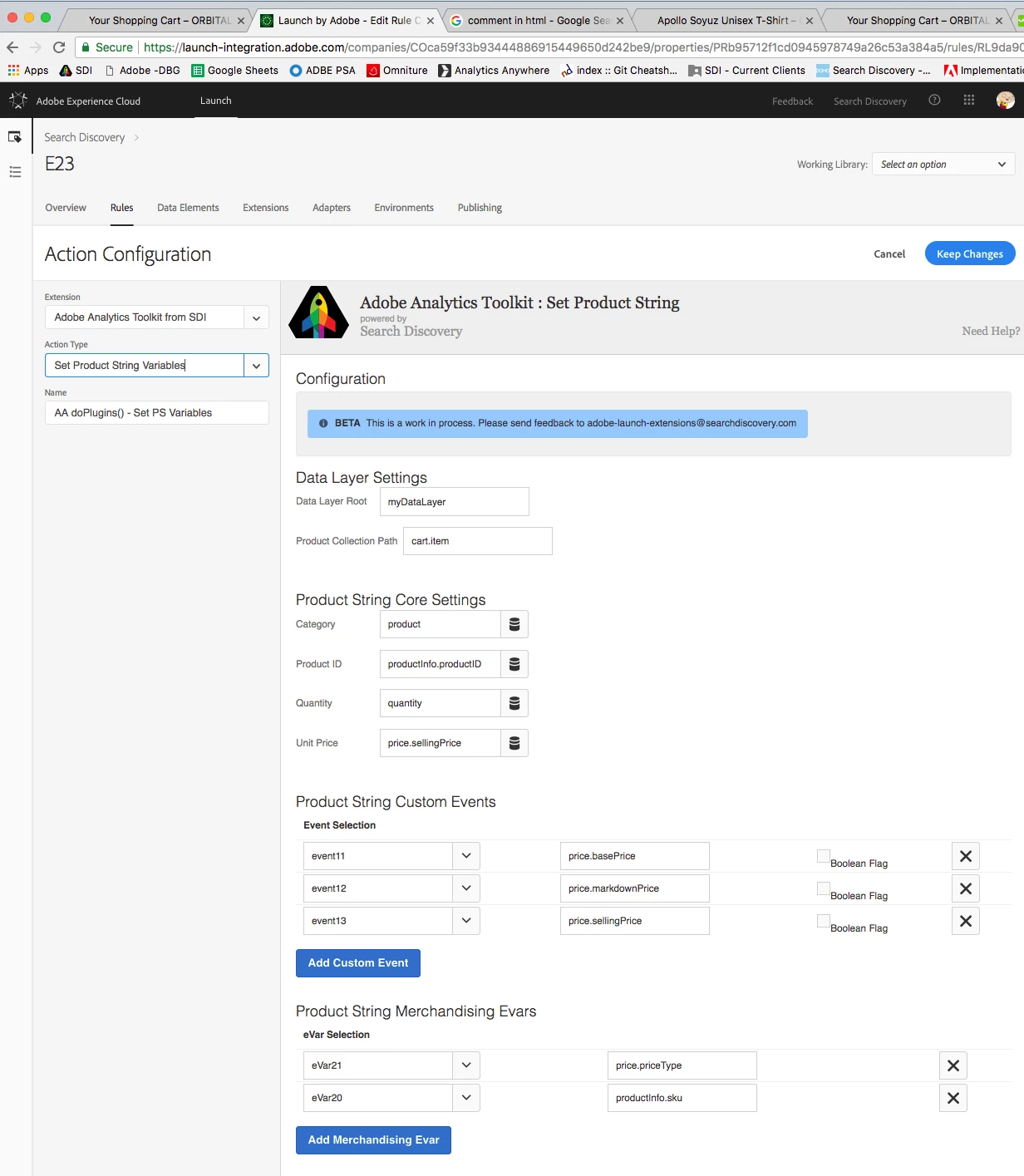Close the Launch by Adobe browser tab
1024x1176 pixels.
431,21
